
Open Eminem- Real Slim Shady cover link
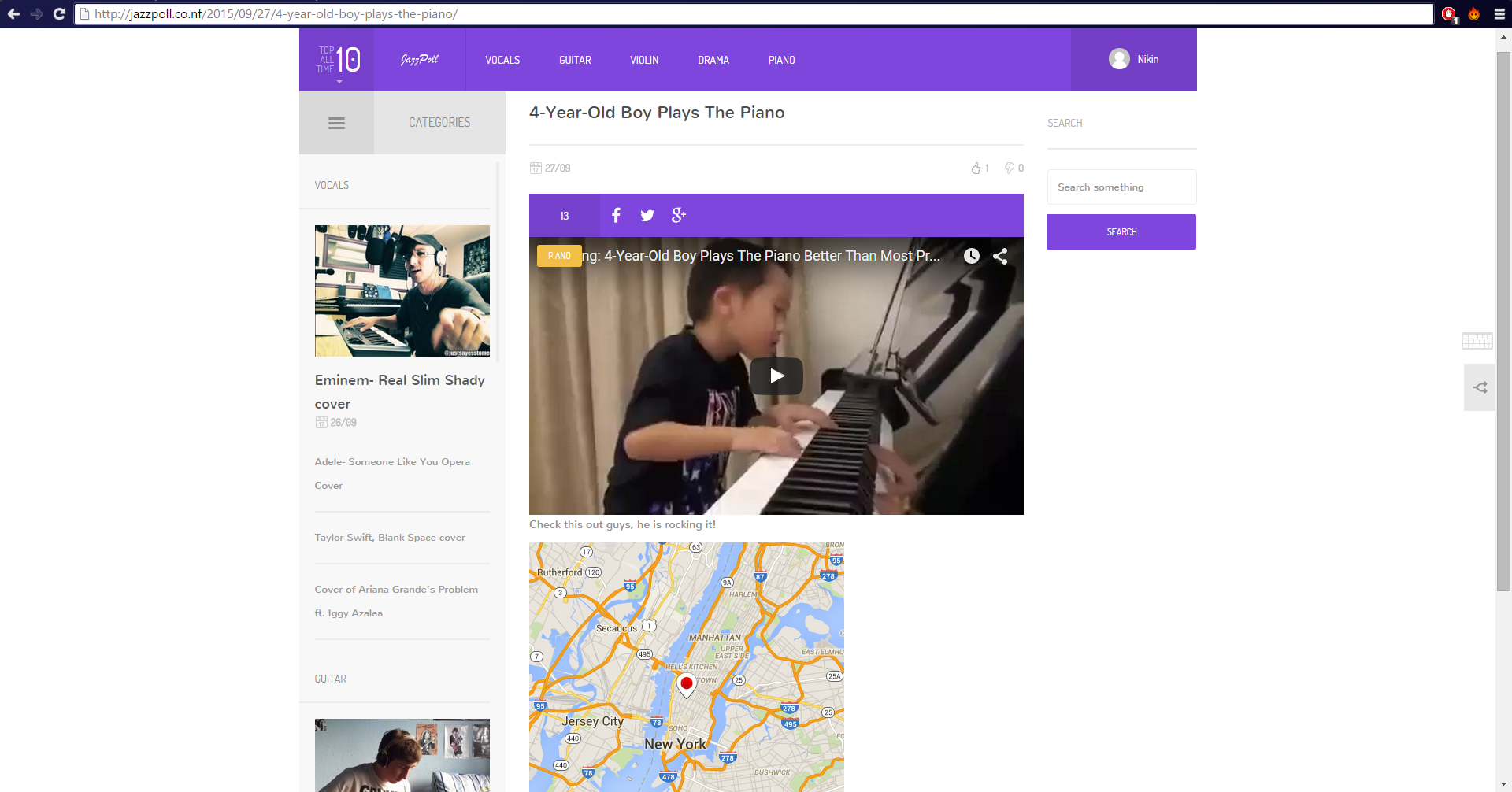coord(399,391)
